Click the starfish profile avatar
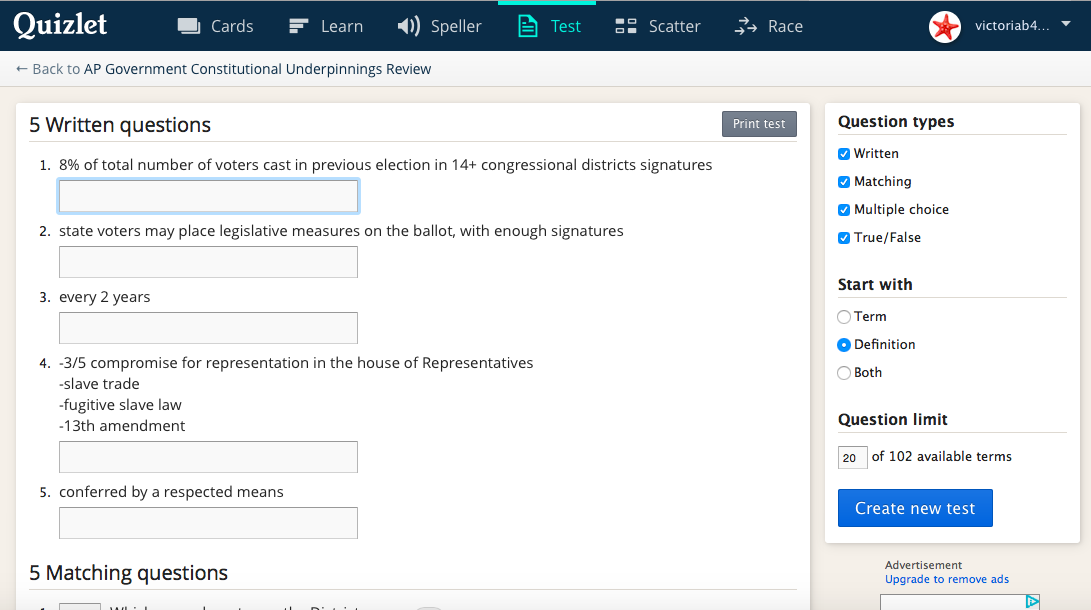Image resolution: width=1091 pixels, height=610 pixels. click(945, 27)
